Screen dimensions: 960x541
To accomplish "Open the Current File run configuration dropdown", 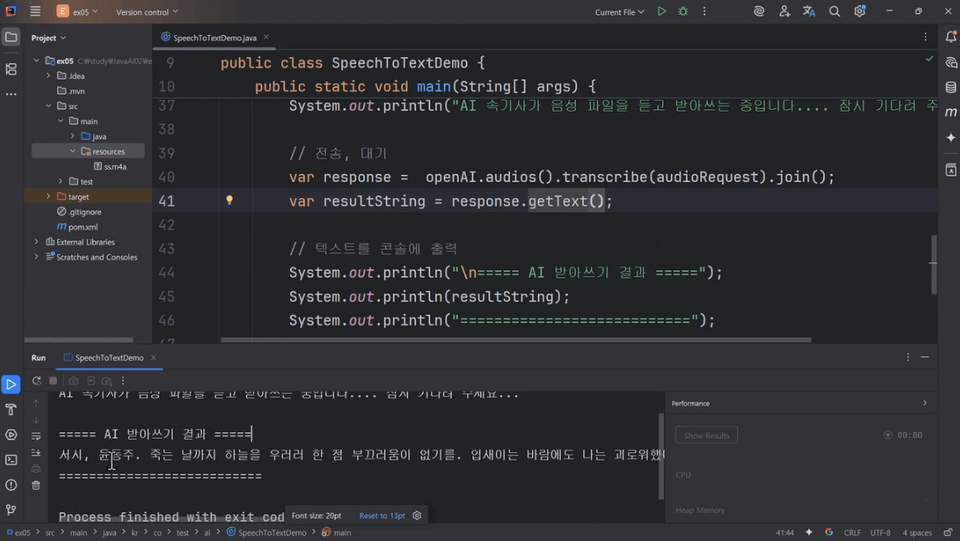I will click(619, 12).
